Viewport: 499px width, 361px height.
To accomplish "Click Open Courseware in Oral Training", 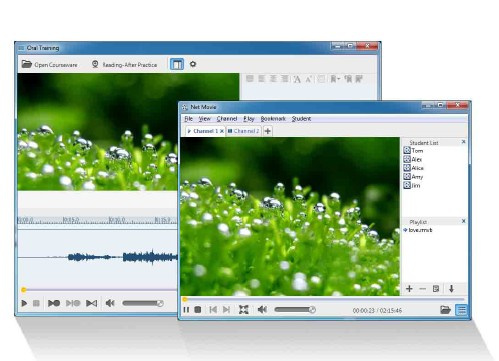I will [49, 64].
